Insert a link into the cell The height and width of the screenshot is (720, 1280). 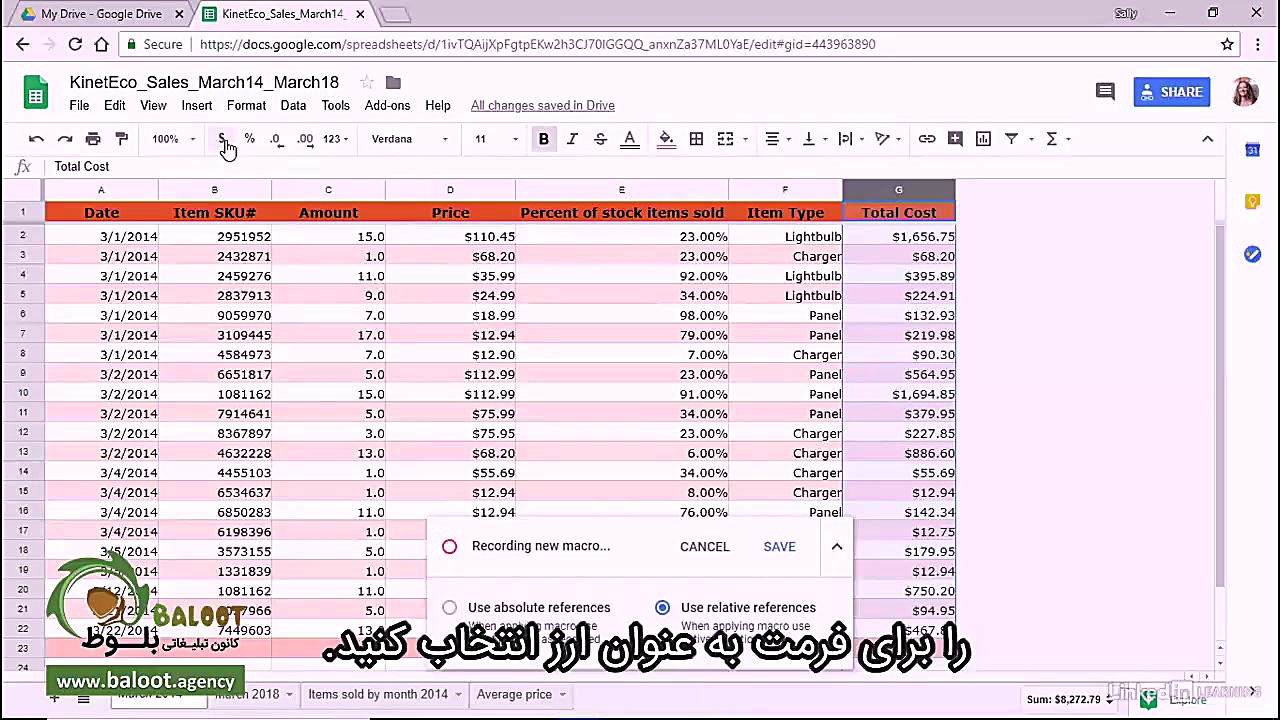tap(926, 139)
